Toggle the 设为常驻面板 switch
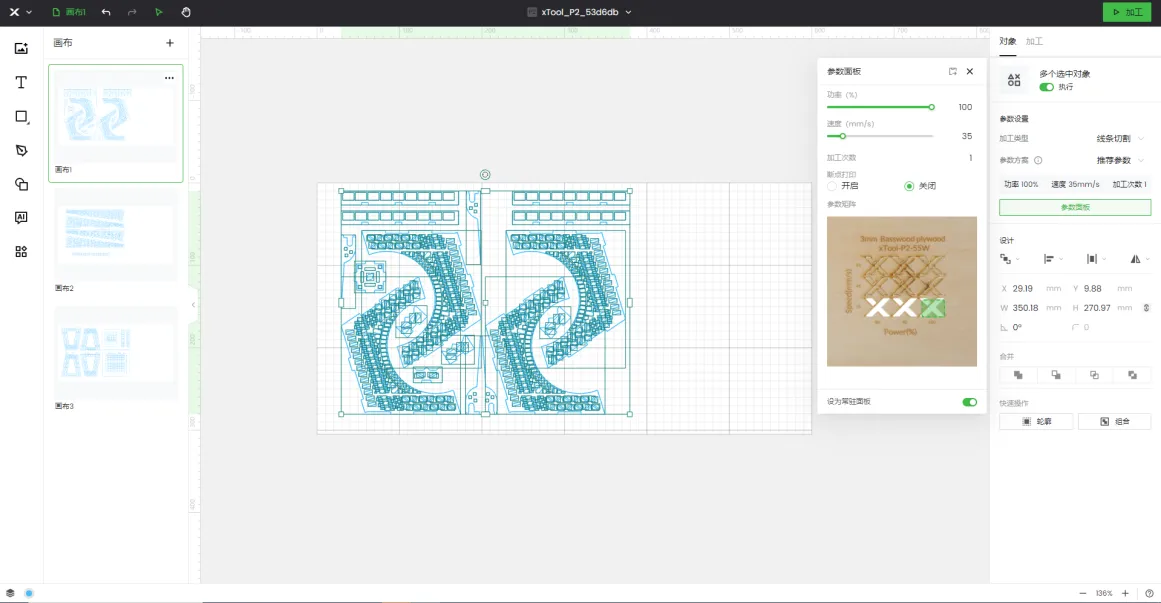The width and height of the screenshot is (1161, 603). pos(969,402)
